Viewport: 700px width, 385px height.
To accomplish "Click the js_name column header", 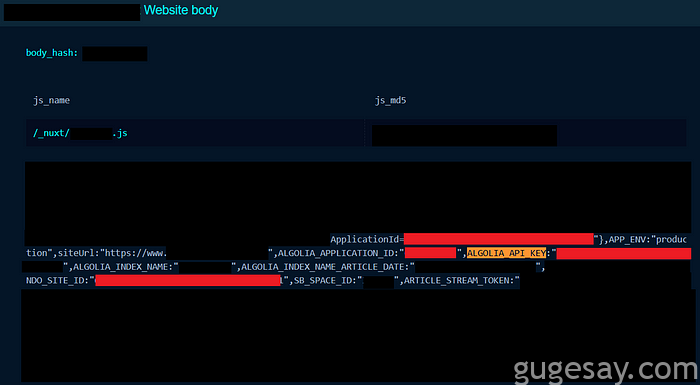I will (51, 100).
